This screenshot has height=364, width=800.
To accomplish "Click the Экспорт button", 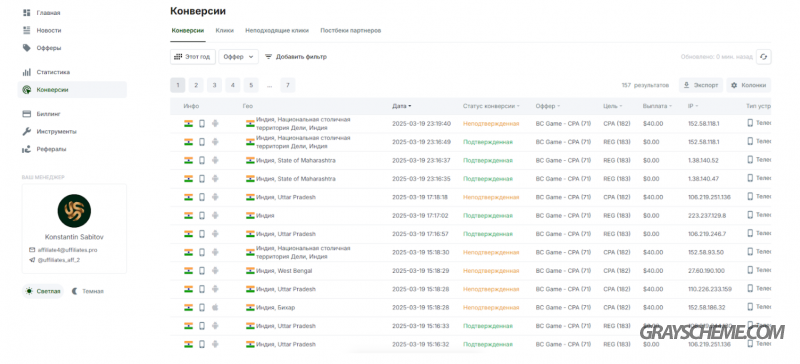I will click(701, 85).
